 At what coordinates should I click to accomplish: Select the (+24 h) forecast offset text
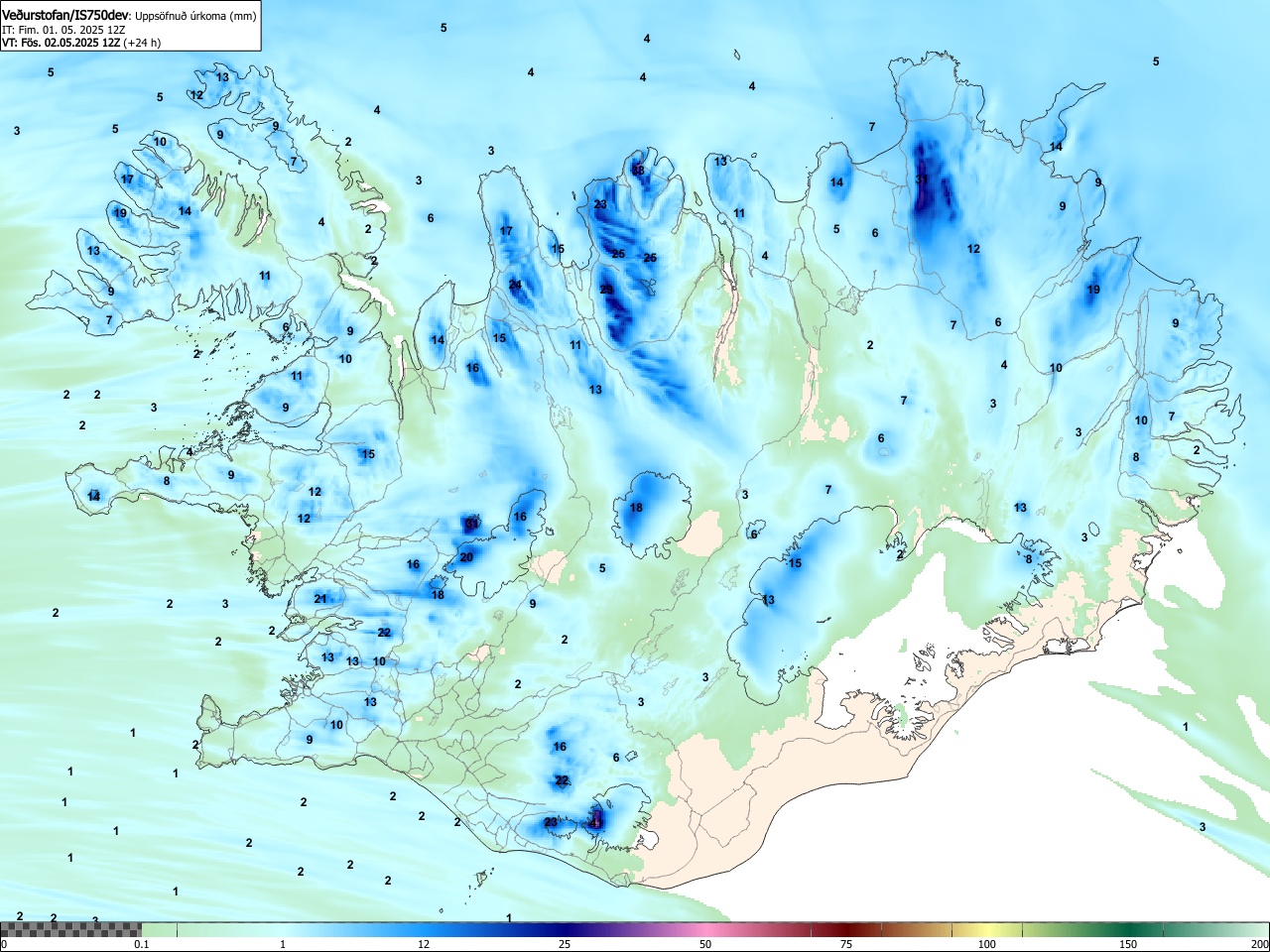142,43
